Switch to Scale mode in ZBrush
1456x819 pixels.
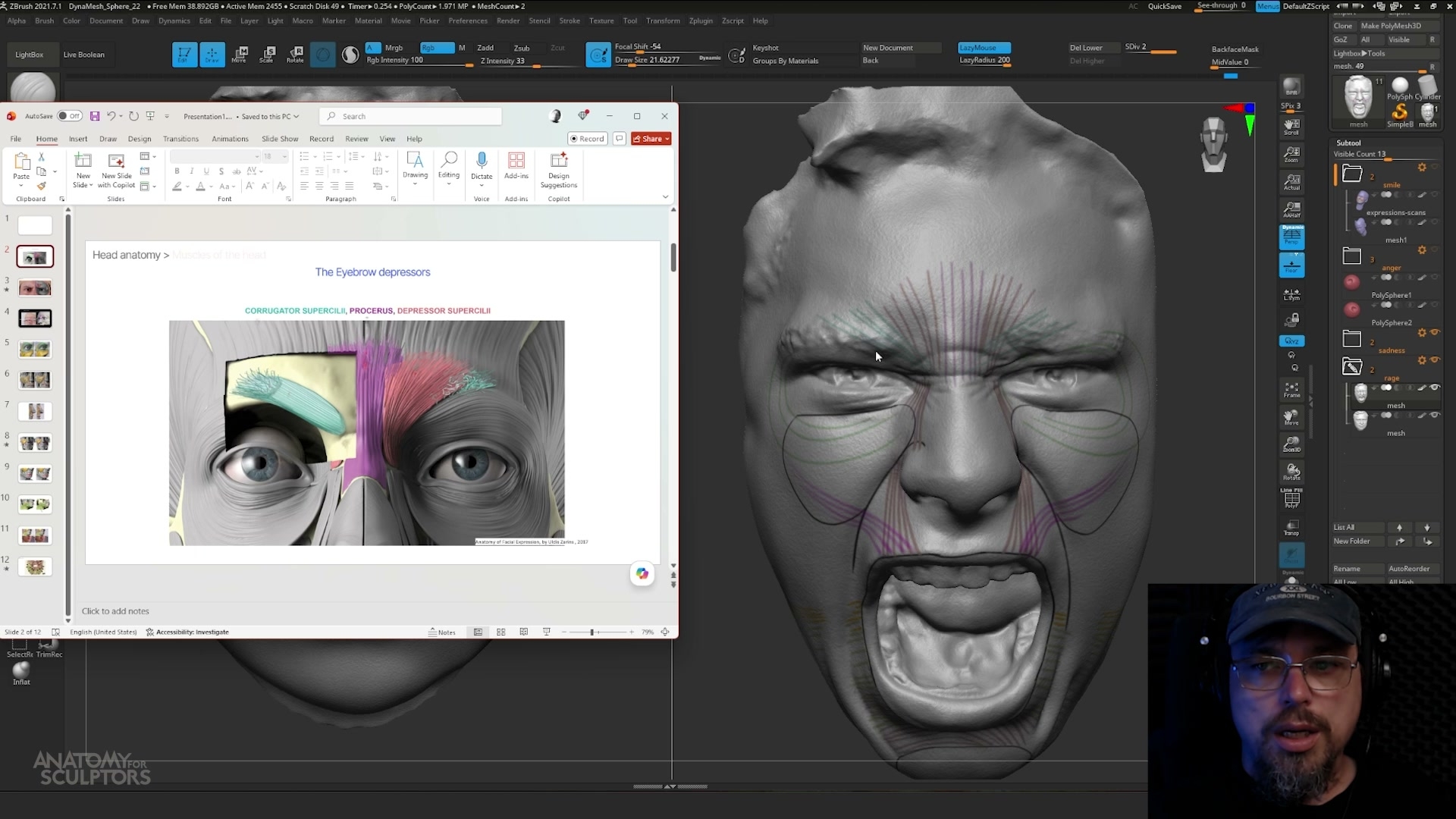point(267,55)
